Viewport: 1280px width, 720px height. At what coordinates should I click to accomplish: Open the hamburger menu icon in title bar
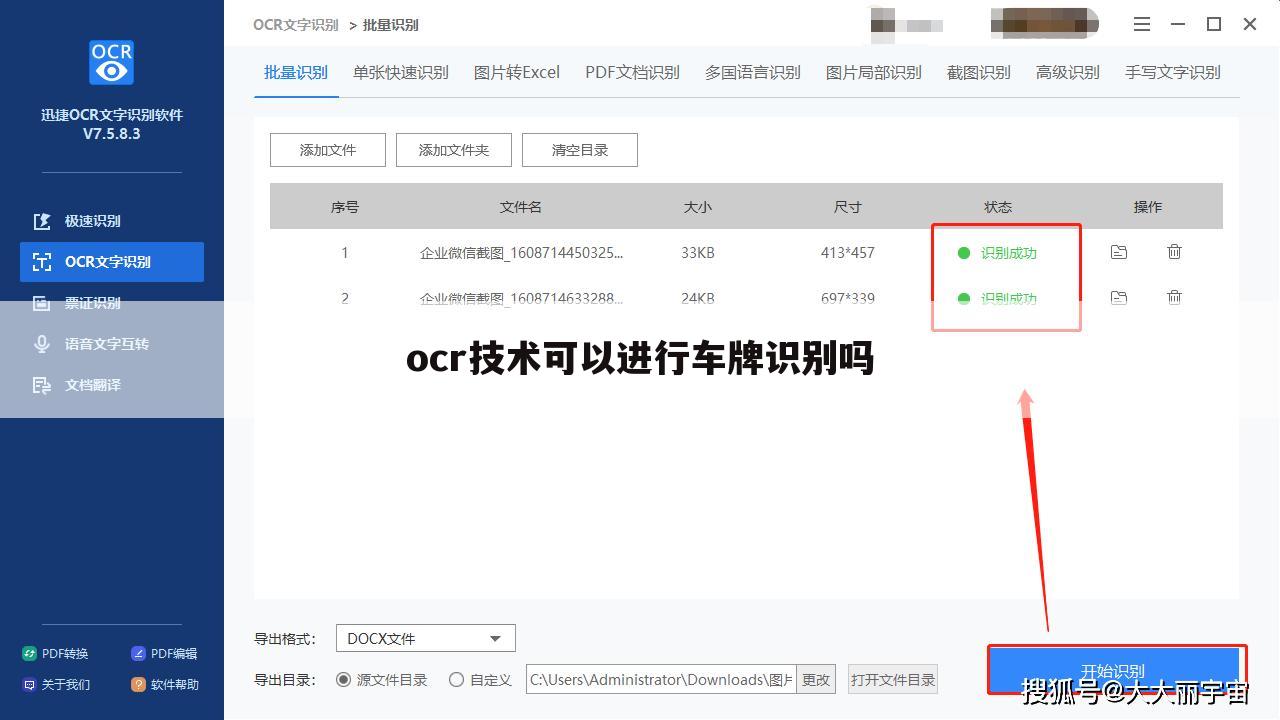[1142, 24]
